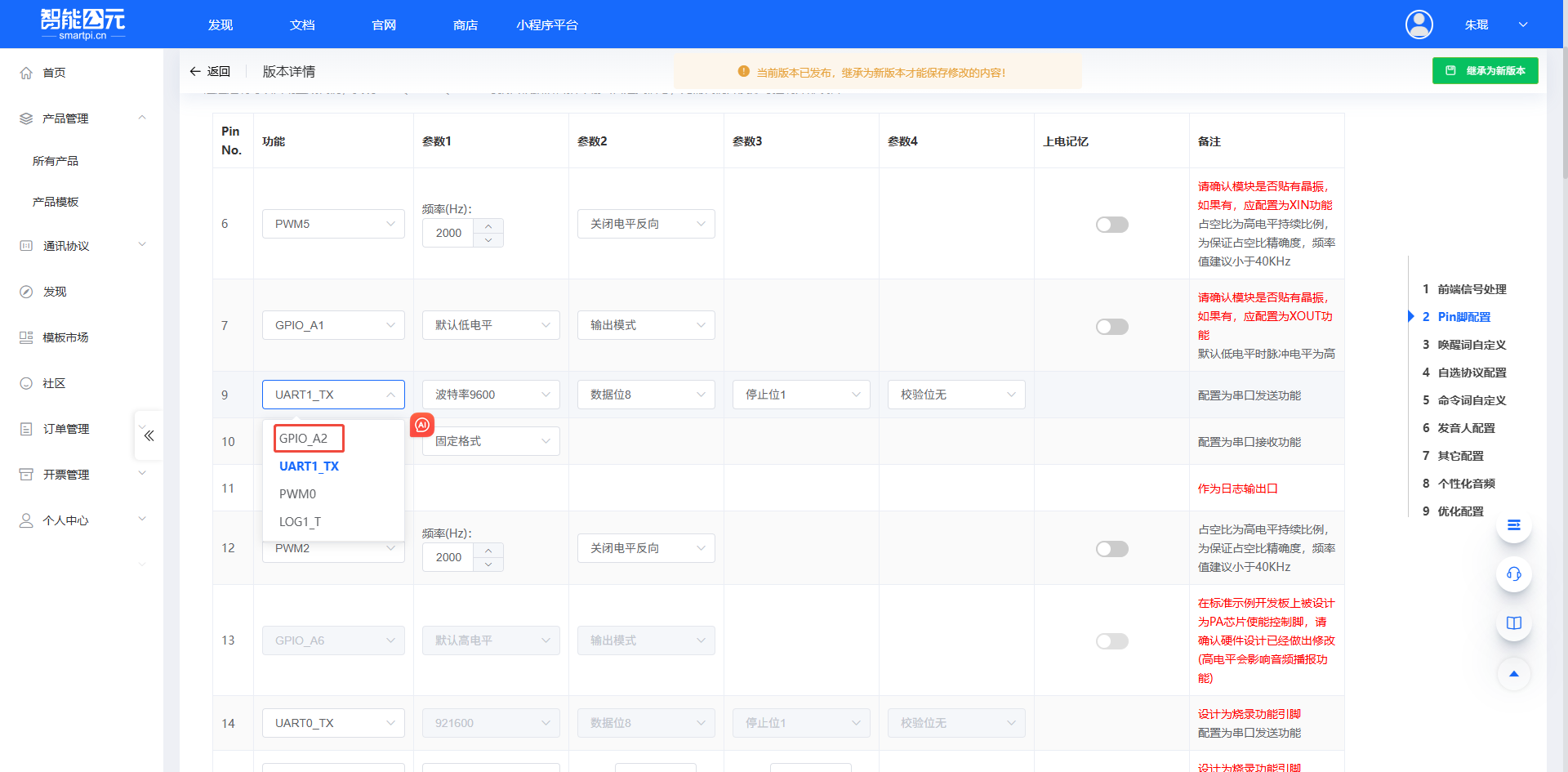Jump to 唤醒词自定义 section anchor
This screenshot has width=1568, height=772.
(1471, 345)
